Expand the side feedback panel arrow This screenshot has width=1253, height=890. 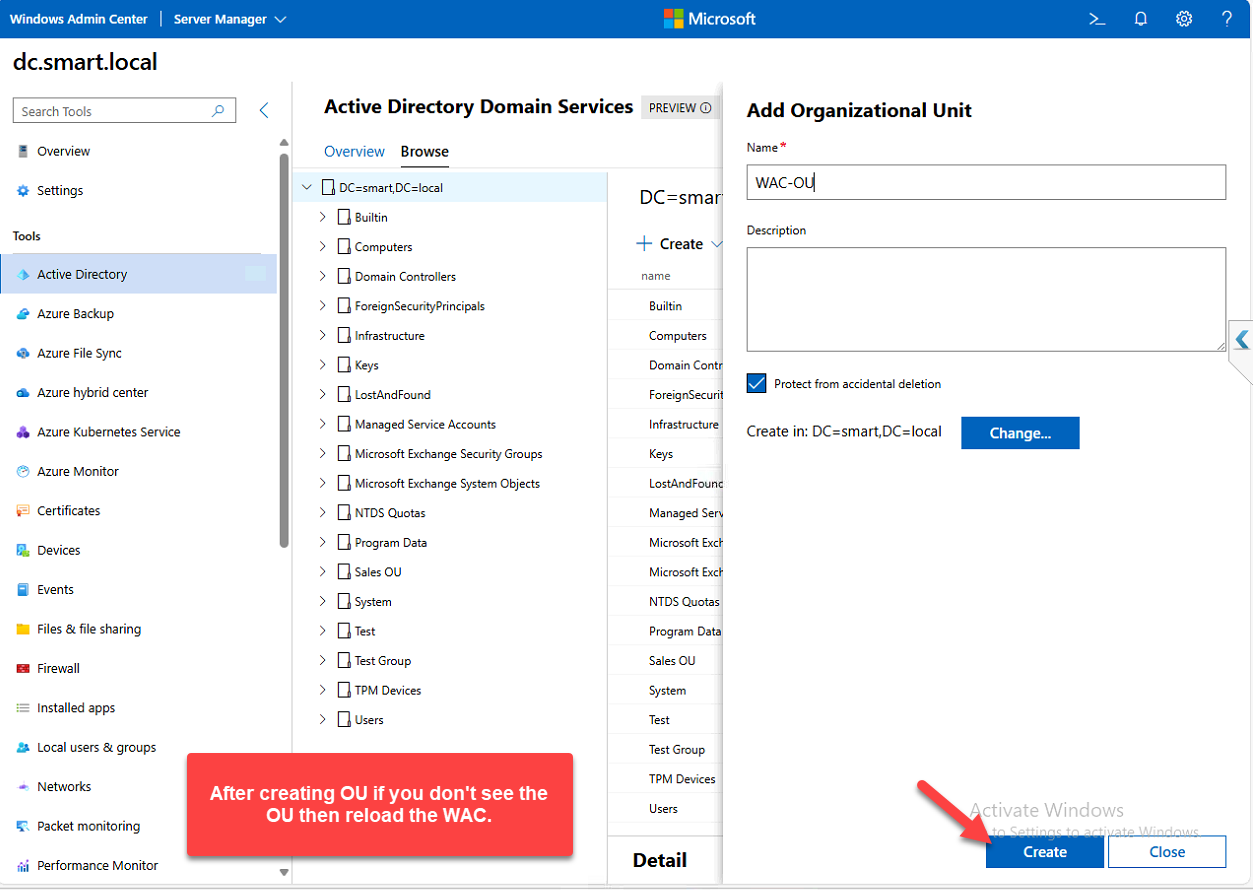tap(1241, 339)
